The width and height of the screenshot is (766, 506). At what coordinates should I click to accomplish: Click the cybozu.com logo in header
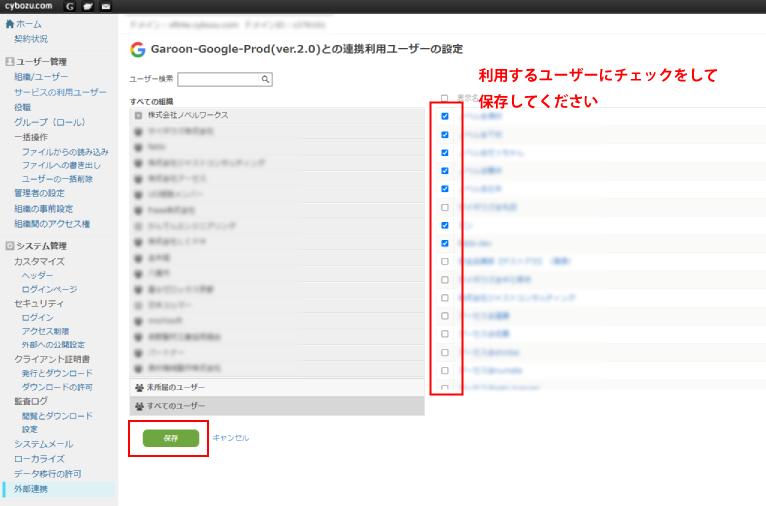[x=28, y=6]
